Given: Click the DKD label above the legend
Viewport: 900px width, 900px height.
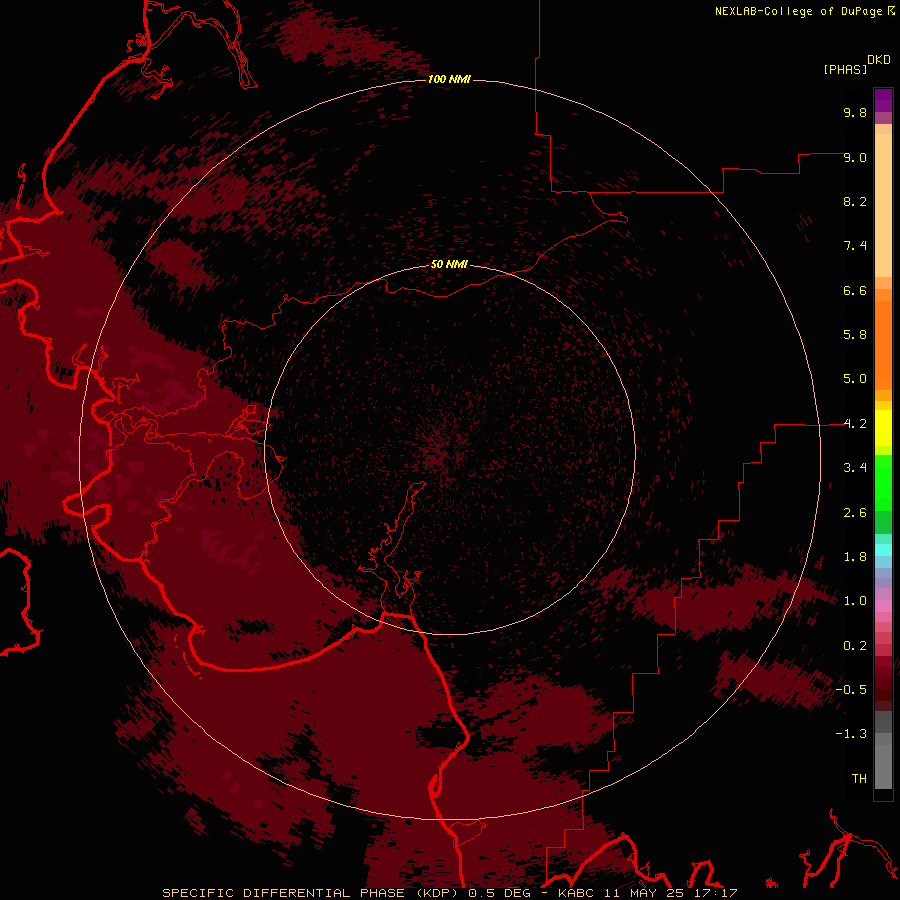Looking at the screenshot, I should pos(879,60).
